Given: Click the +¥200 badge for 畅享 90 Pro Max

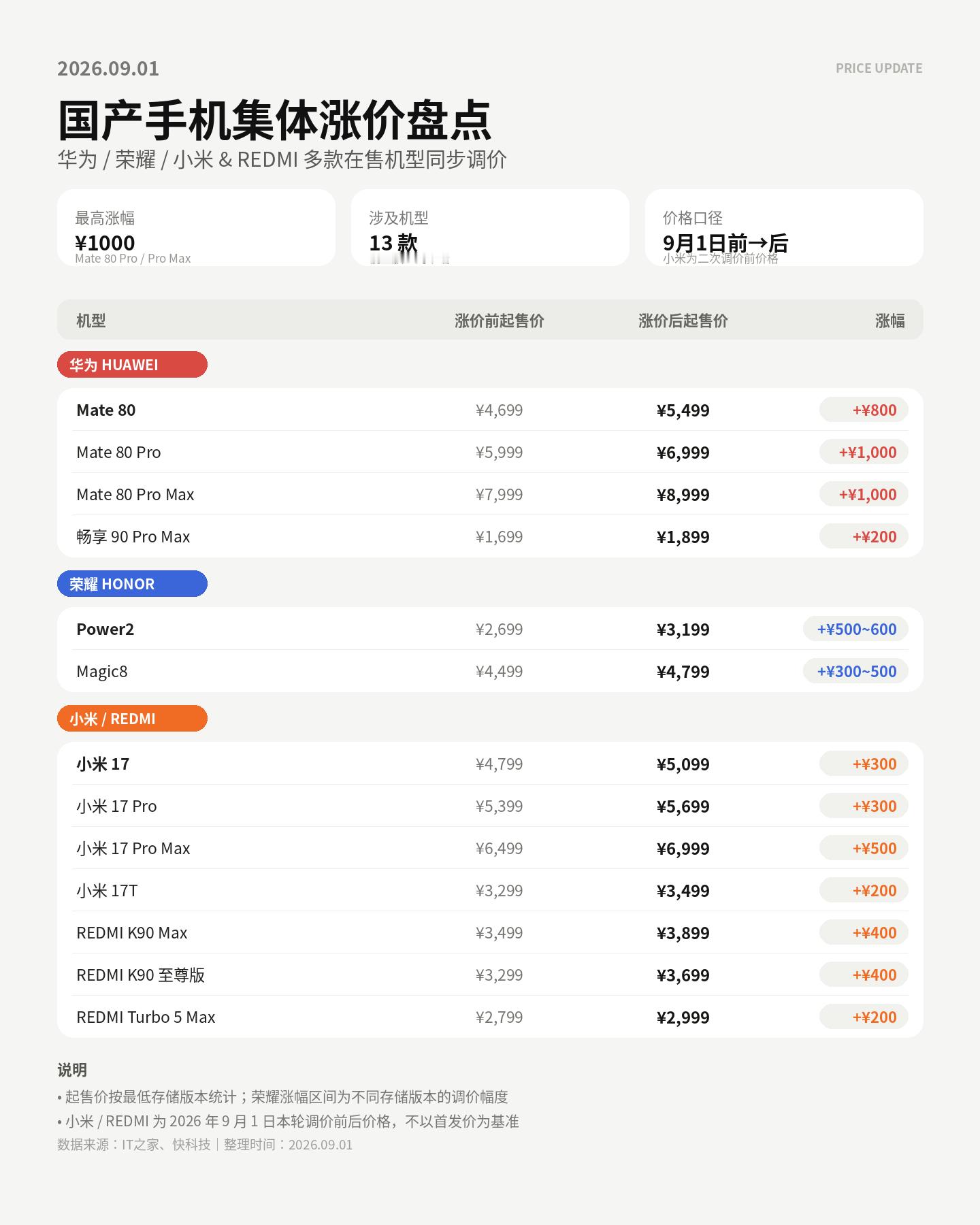Looking at the screenshot, I should [864, 537].
